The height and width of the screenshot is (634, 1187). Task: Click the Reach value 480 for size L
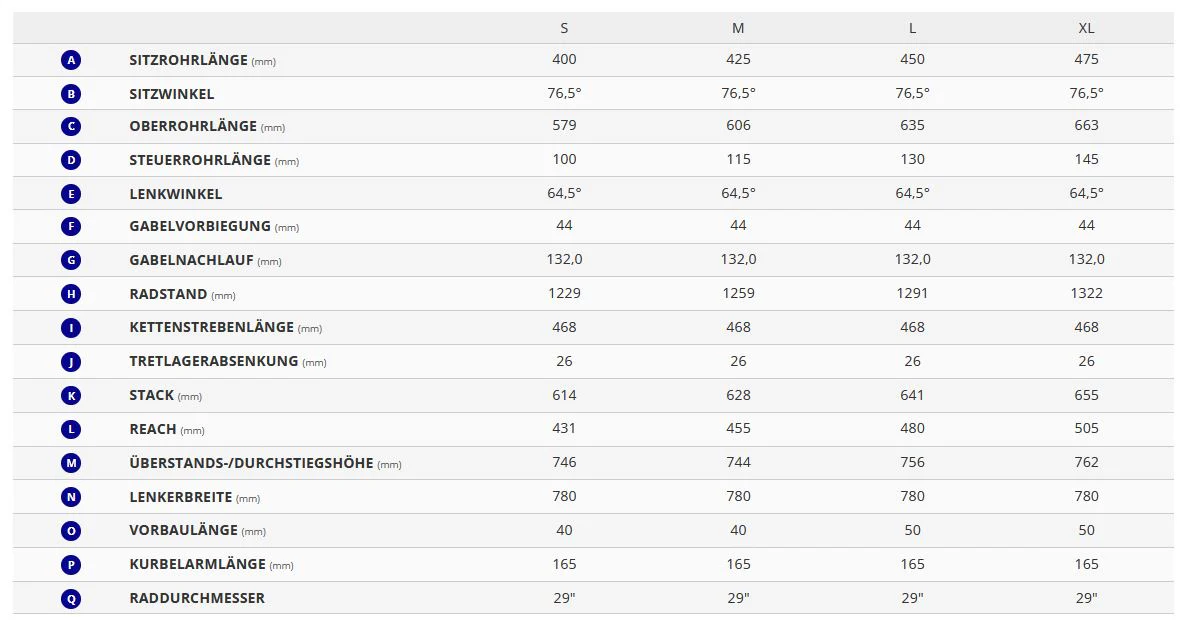pyautogui.click(x=912, y=428)
